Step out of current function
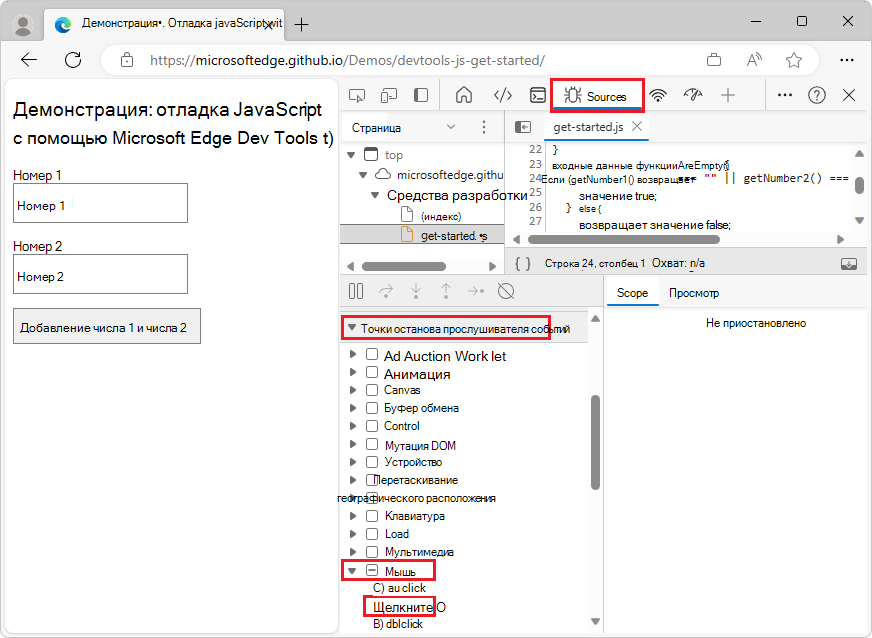This screenshot has width=872, height=638. point(446,291)
